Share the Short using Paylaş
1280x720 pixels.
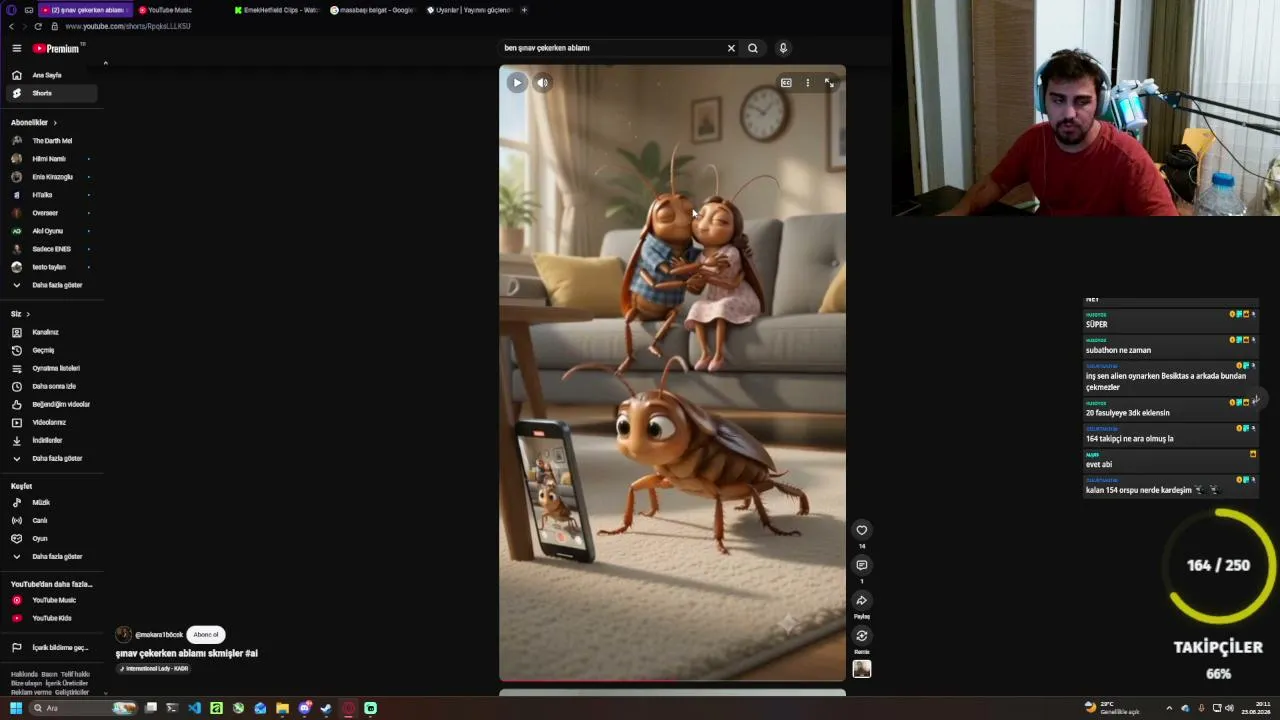coord(862,600)
